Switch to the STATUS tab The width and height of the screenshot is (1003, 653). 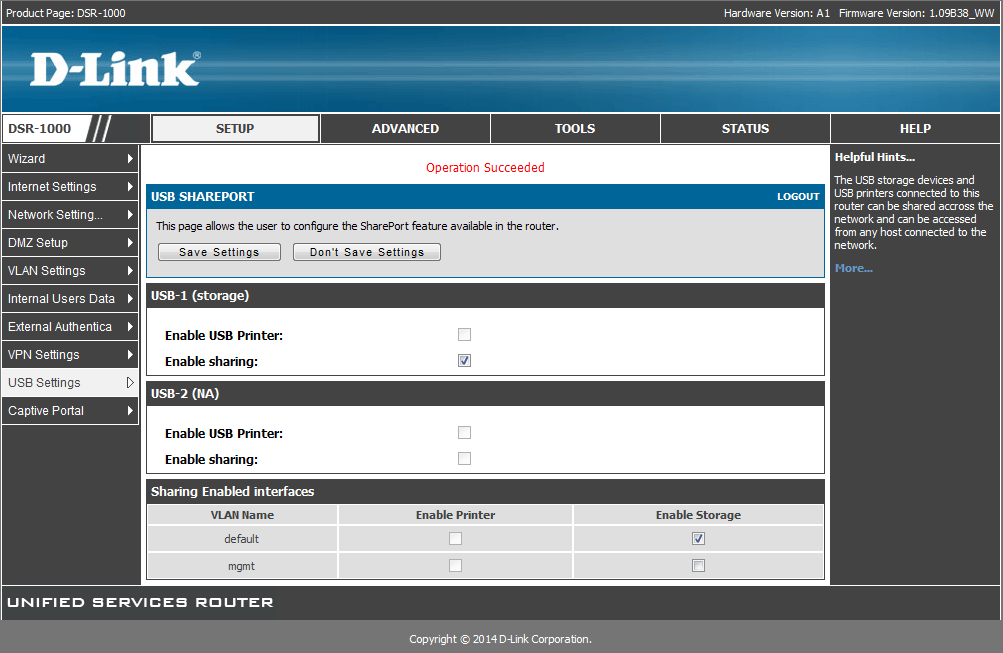pos(745,129)
